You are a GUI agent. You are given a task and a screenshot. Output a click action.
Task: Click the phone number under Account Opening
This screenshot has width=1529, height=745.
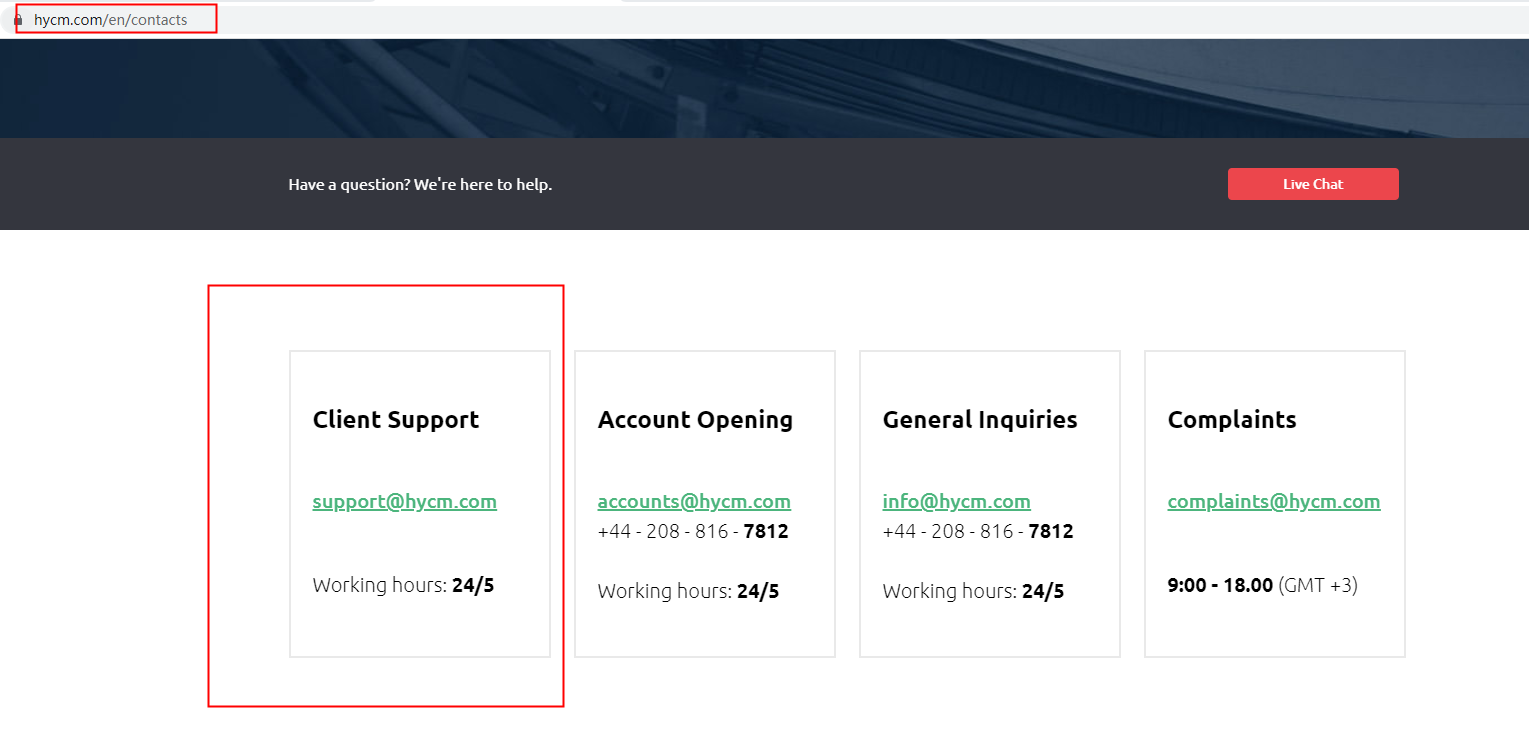click(693, 531)
